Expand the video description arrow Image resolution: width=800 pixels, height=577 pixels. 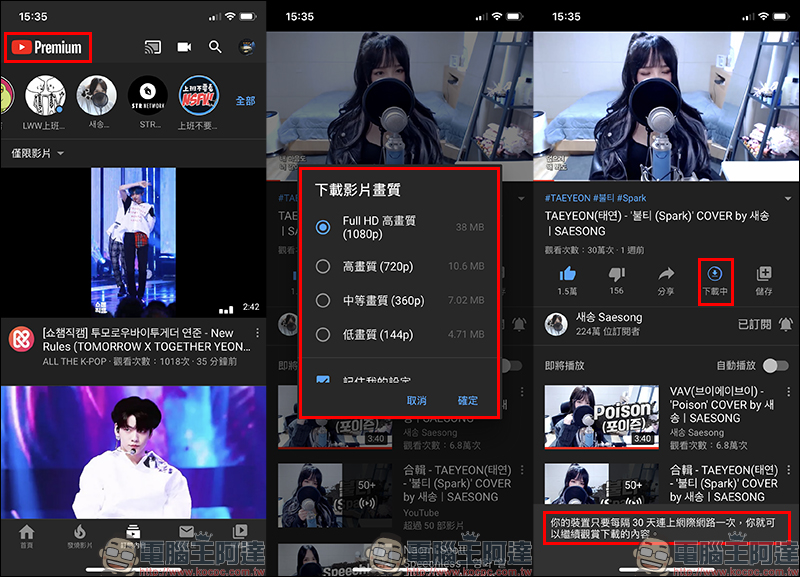coord(788,198)
